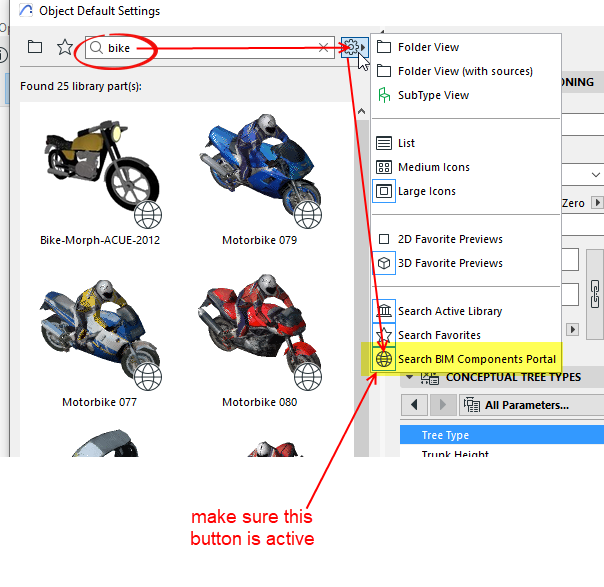Click the lower dimension input box
The image size is (604, 587).
pos(570,295)
